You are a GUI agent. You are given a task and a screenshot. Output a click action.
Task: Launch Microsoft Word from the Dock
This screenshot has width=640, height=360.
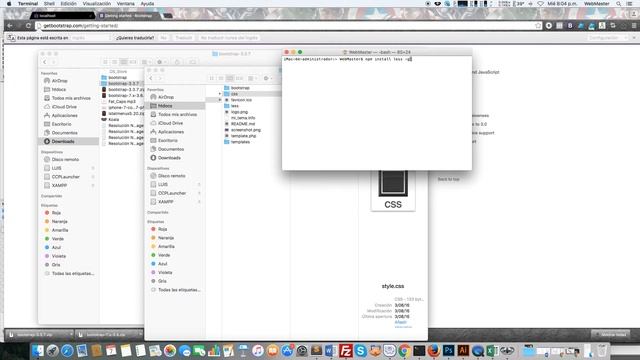331,350
